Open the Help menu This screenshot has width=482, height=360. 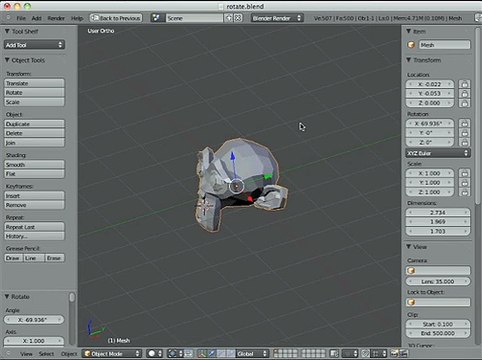[77, 18]
